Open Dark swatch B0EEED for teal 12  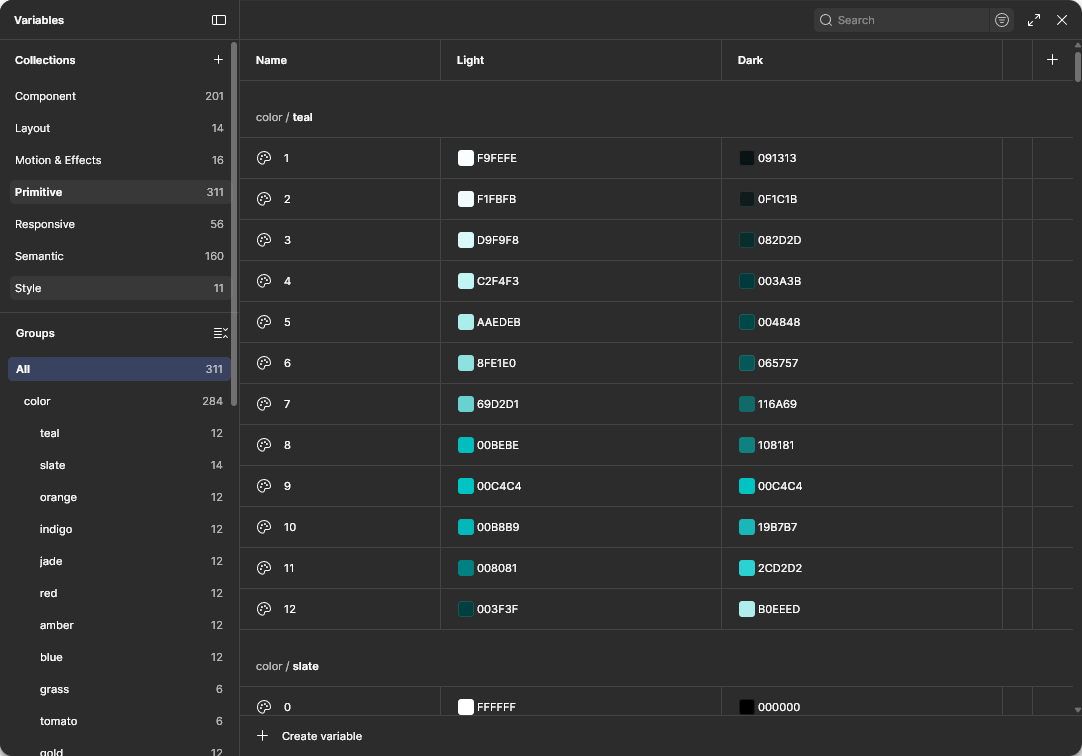tap(747, 609)
